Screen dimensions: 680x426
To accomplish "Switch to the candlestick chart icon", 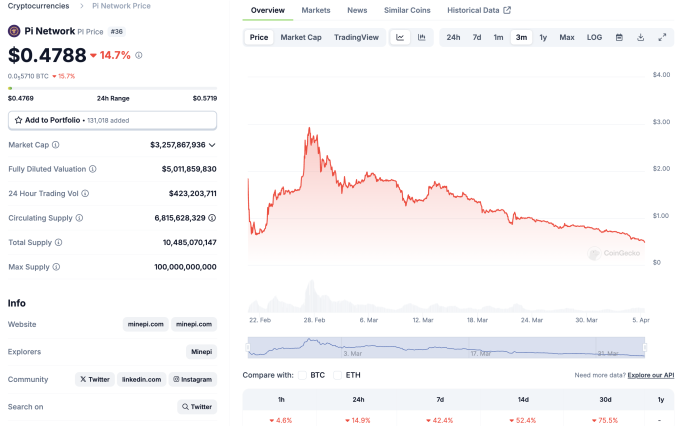I will (422, 37).
